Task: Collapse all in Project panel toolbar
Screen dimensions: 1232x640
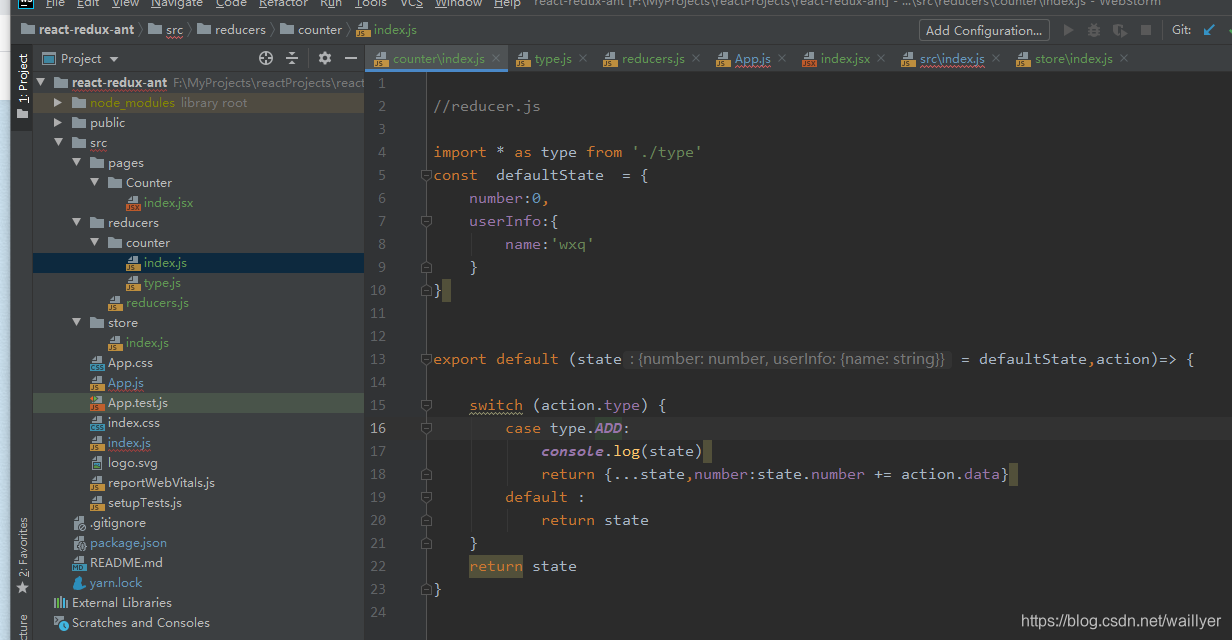Action: [292, 59]
